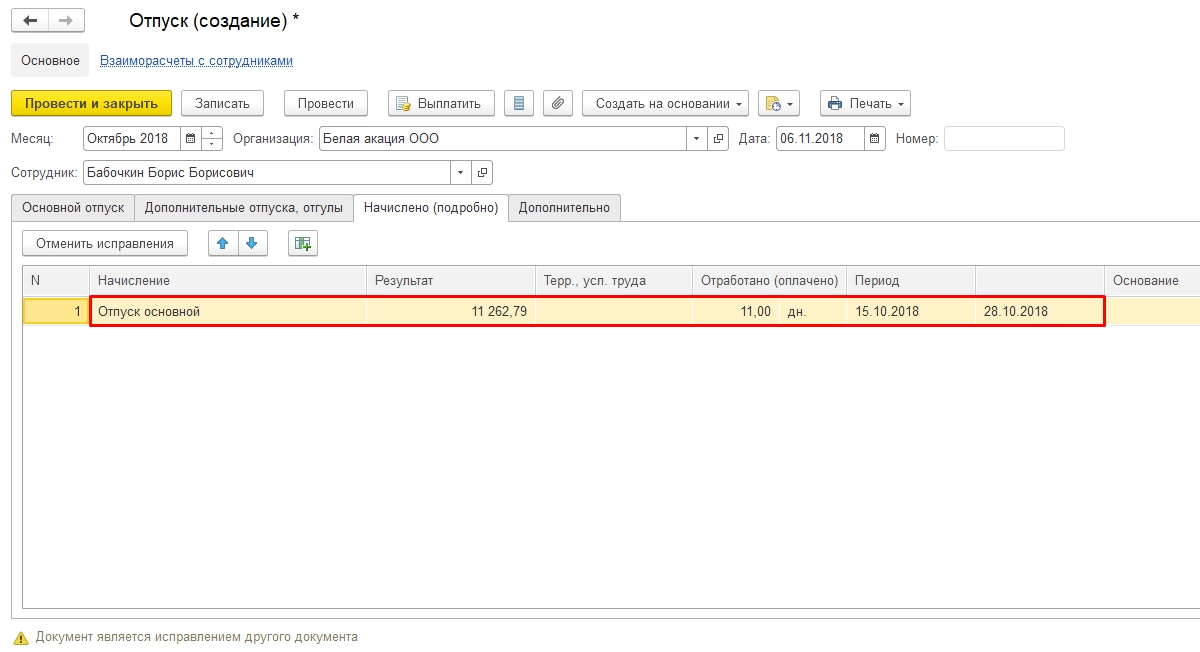Click the Результат column header
This screenshot has height=652, width=1200.
(451, 281)
